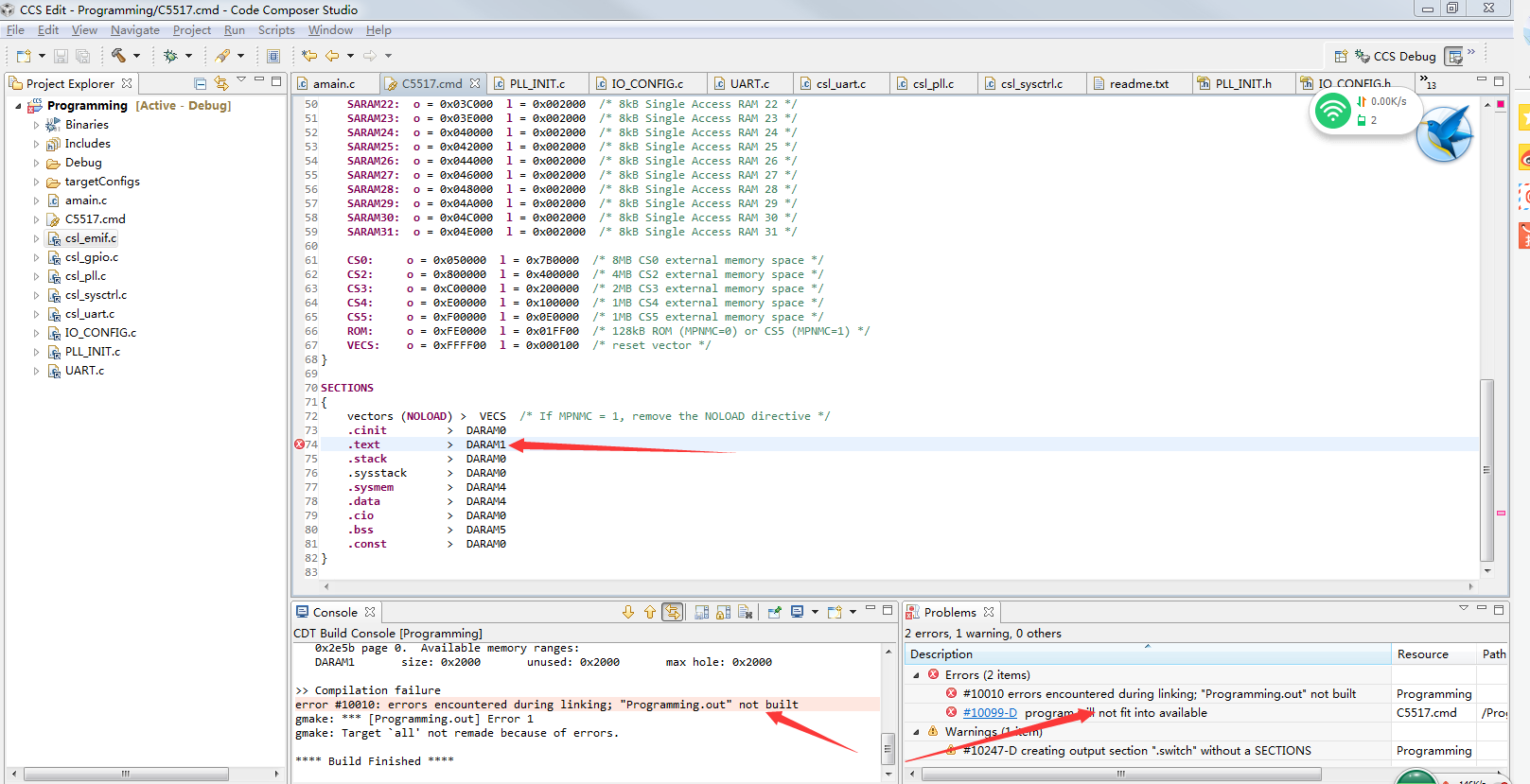Click the Build hammer icon
This screenshot has height=784, width=1530.
point(118,56)
